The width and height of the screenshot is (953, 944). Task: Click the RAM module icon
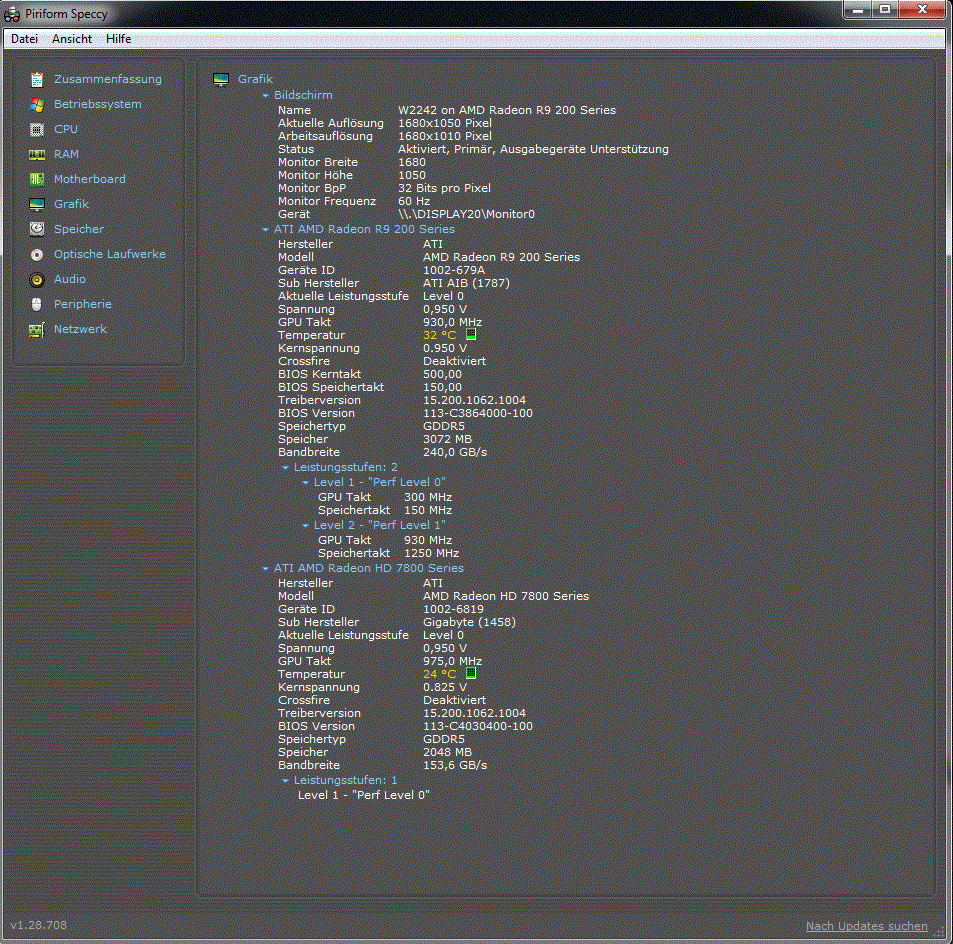pos(37,154)
